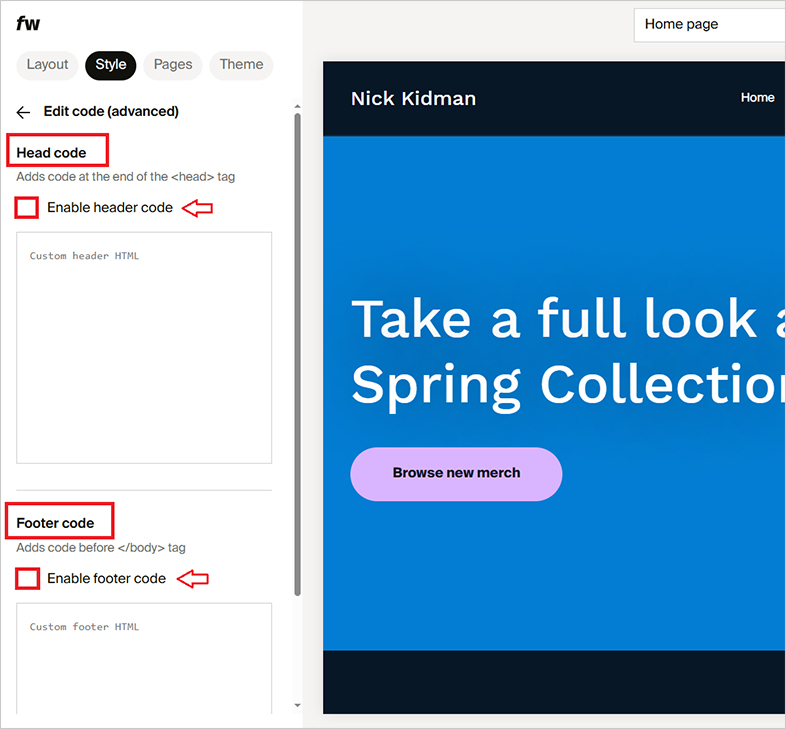Click the Enable header code label
786x729 pixels.
pos(110,208)
